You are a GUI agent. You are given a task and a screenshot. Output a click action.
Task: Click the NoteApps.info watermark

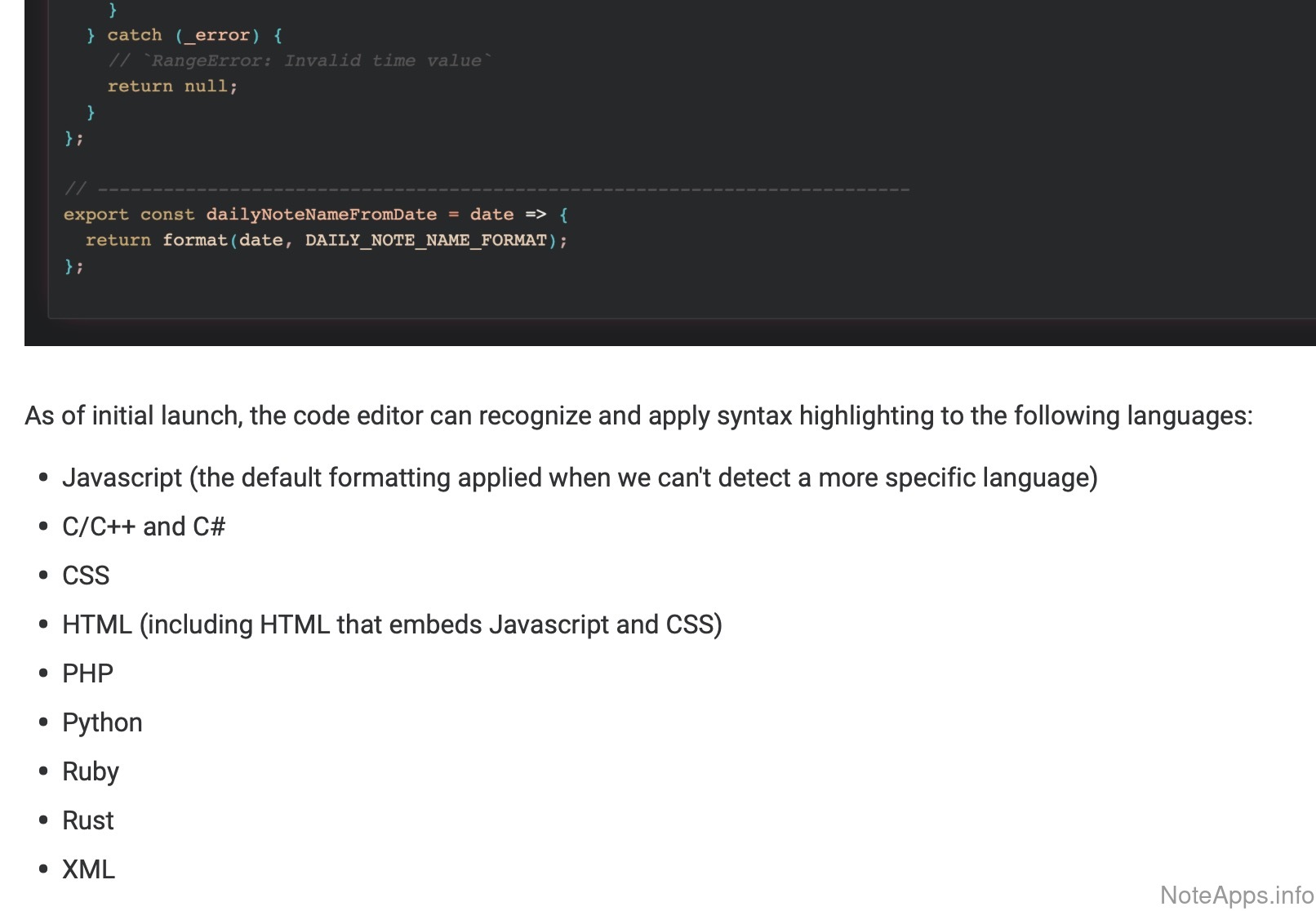(x=1236, y=895)
